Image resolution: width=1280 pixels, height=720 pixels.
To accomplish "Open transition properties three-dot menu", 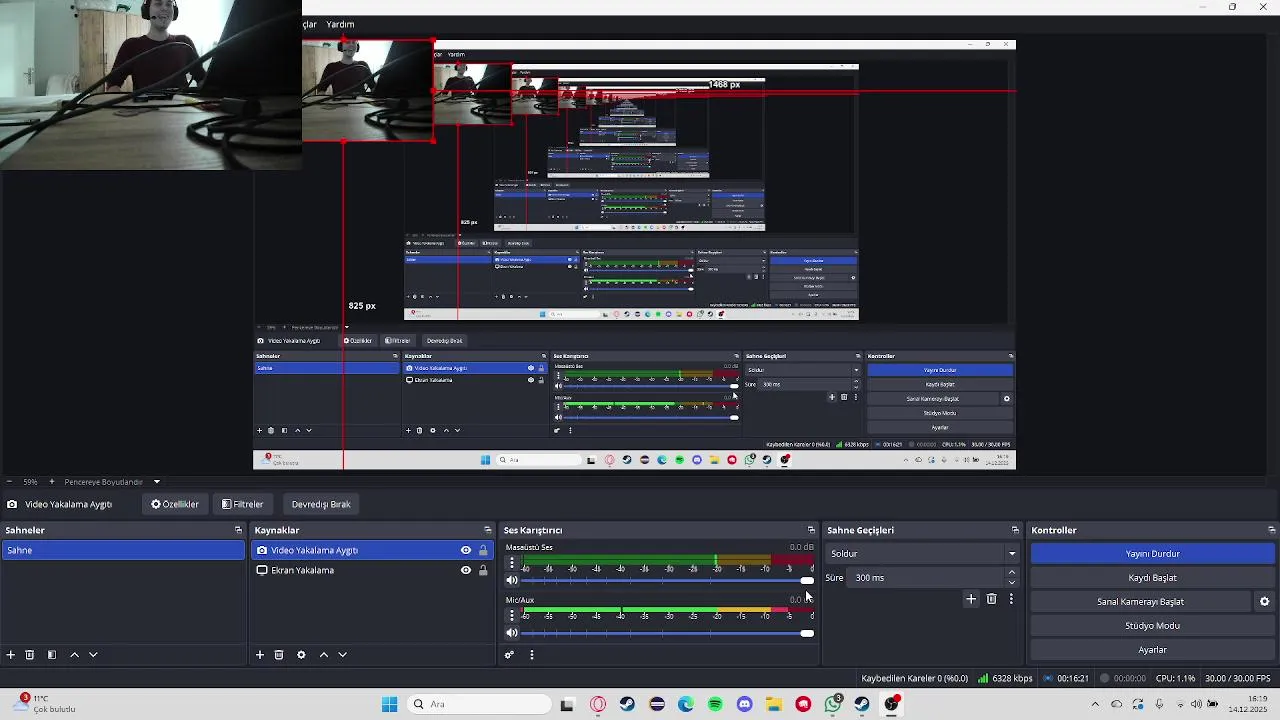I will tap(1011, 599).
